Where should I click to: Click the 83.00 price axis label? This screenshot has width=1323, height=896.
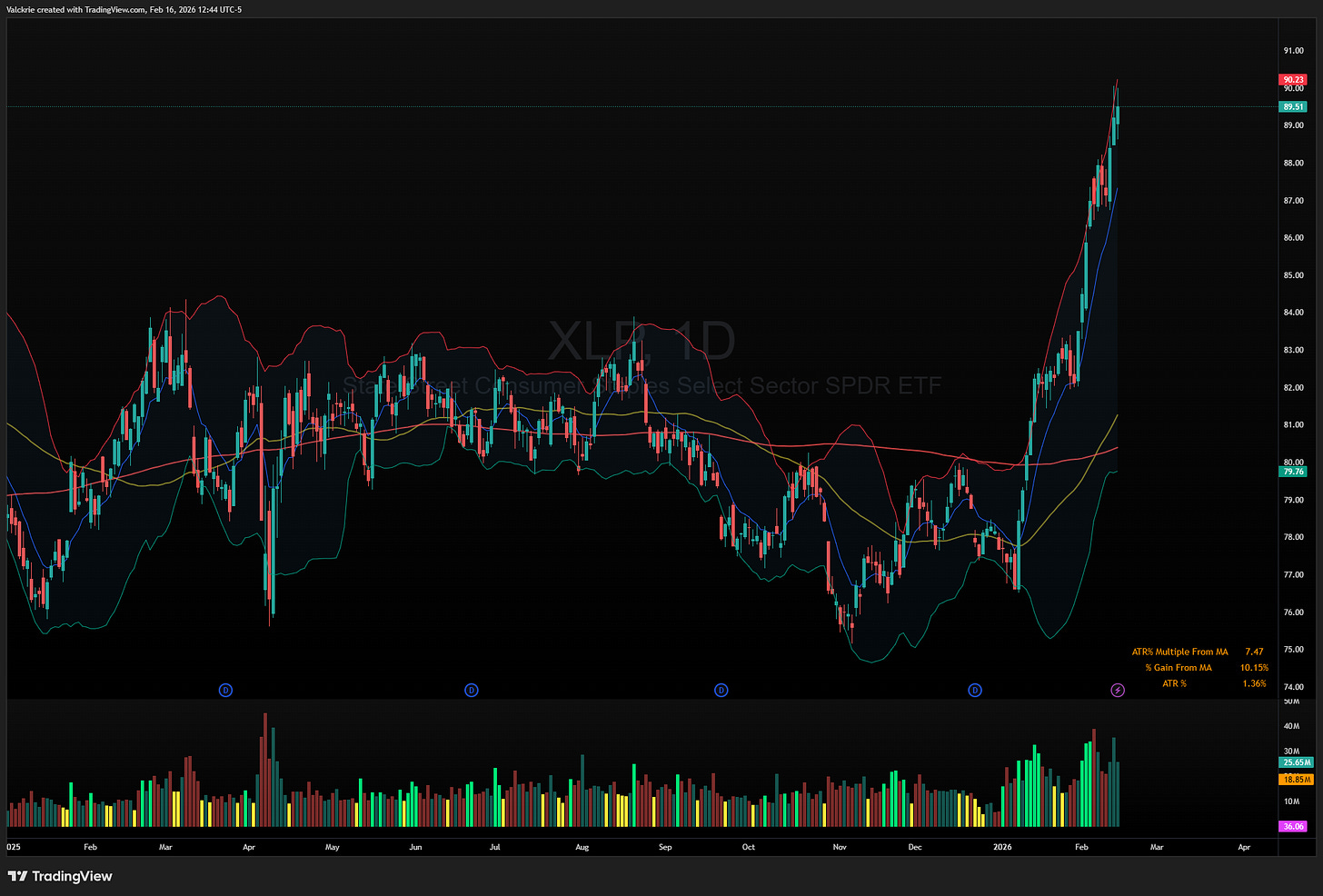pos(1293,350)
